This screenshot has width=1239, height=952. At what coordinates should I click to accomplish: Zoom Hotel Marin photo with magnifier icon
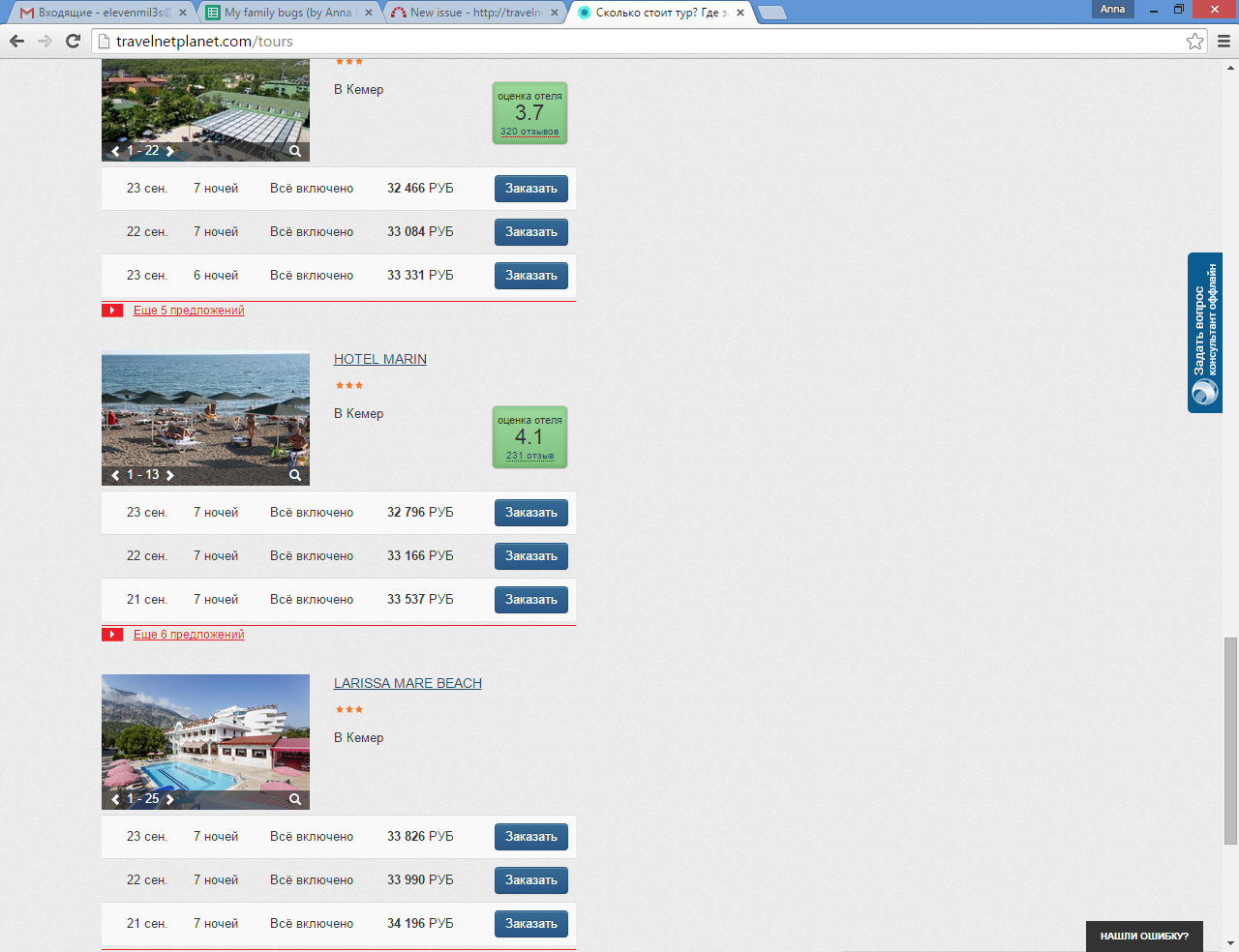[295, 475]
